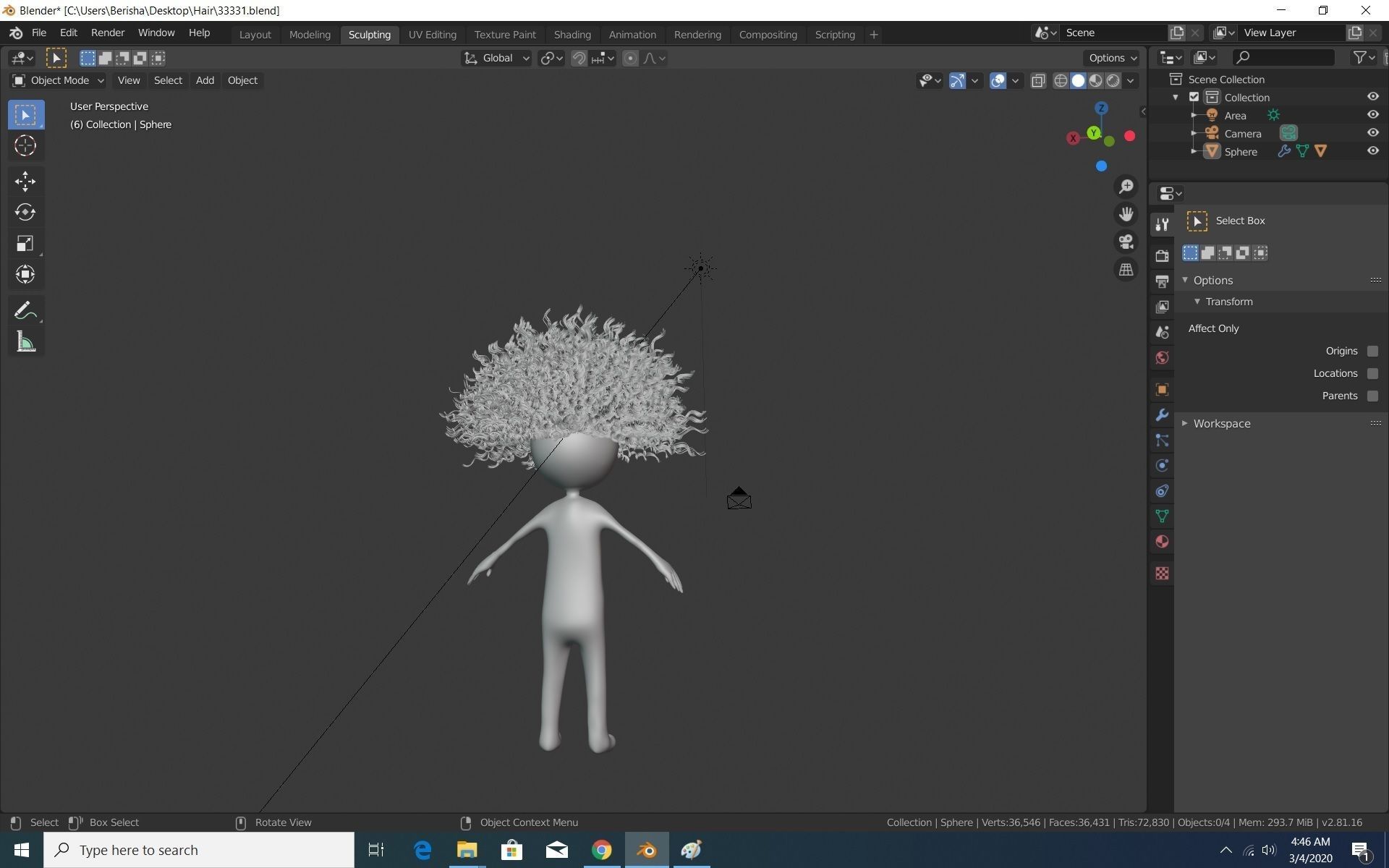Screen dimensions: 1389x868
Task: Click the Zoom view magnifier icon
Action: [x=1126, y=187]
